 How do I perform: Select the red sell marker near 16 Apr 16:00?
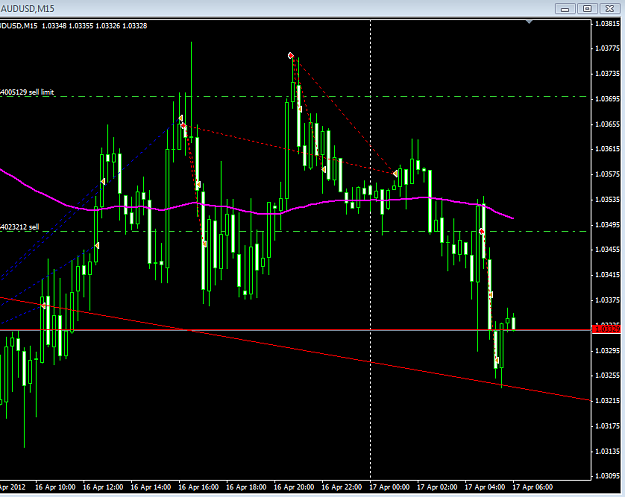(183, 126)
